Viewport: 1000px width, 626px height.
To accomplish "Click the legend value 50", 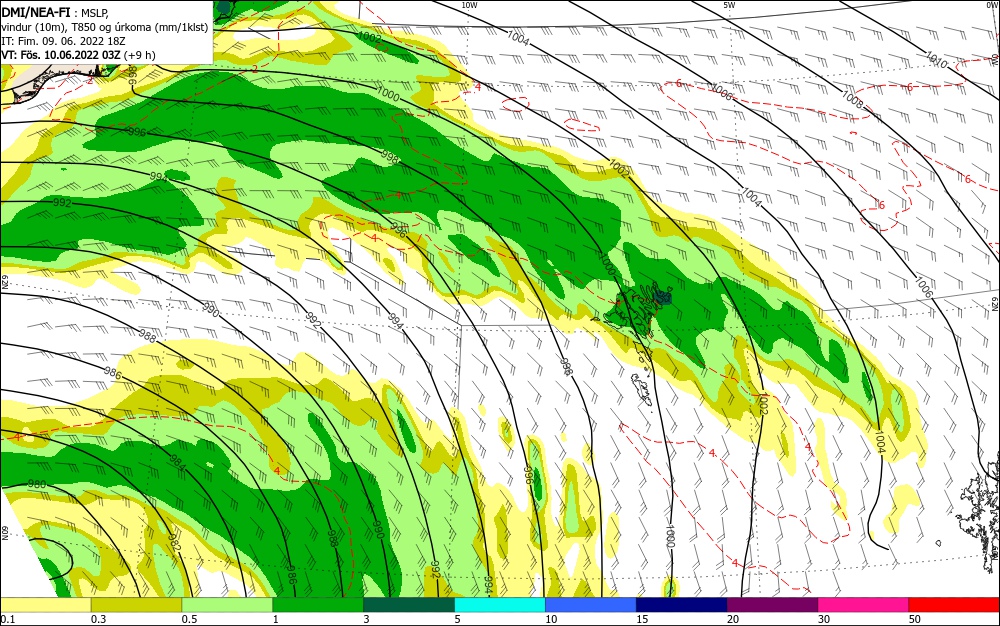I will click(x=915, y=619).
